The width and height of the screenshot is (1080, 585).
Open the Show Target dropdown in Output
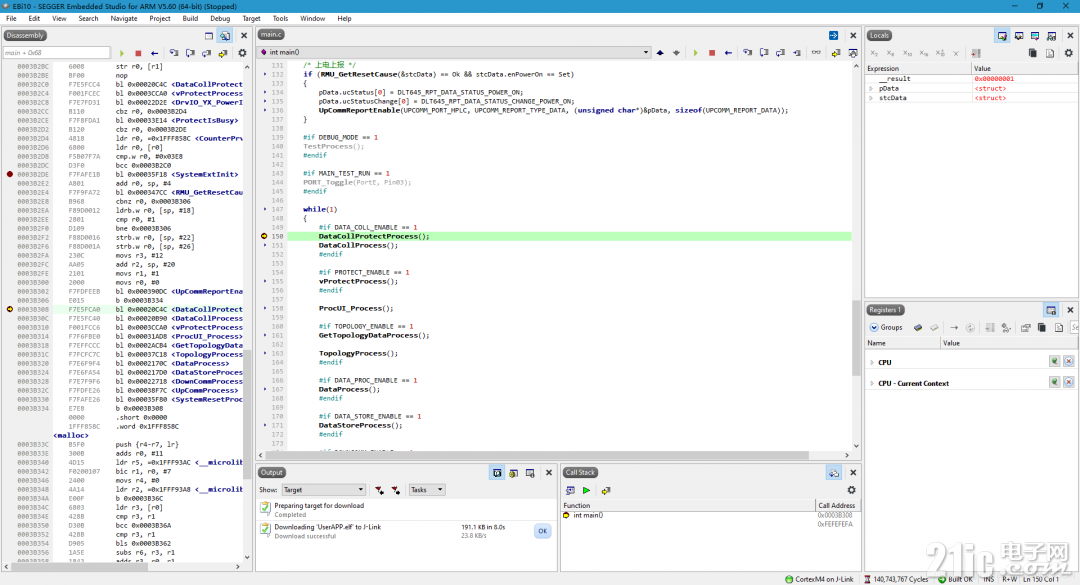[x=323, y=490]
